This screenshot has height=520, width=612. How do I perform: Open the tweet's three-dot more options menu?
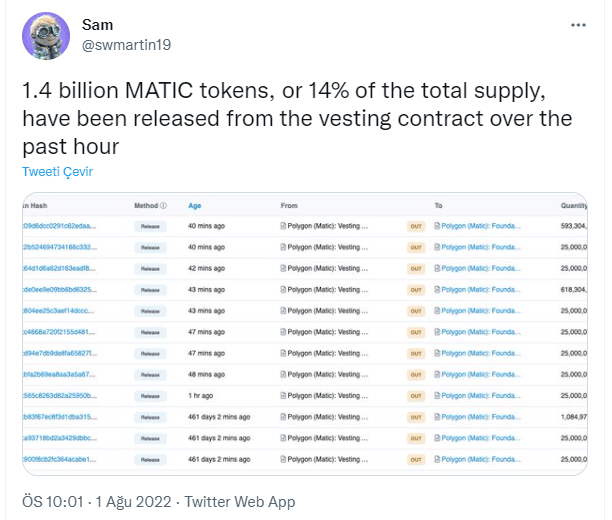coord(579,25)
